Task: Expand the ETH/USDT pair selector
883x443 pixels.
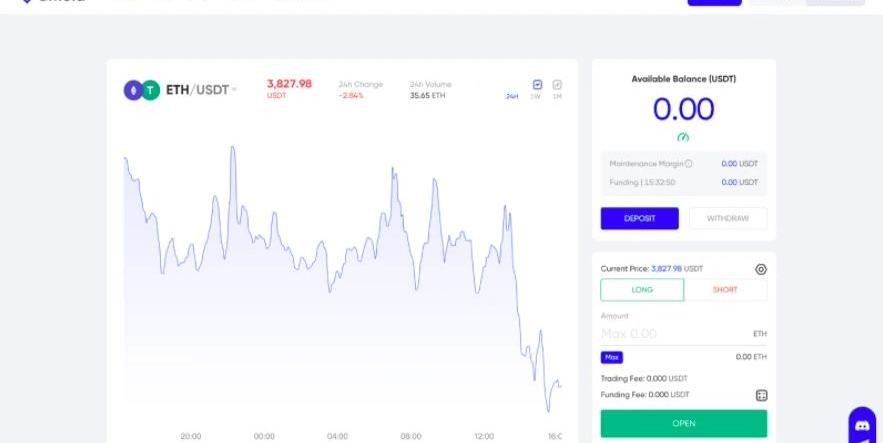Action: click(201, 90)
